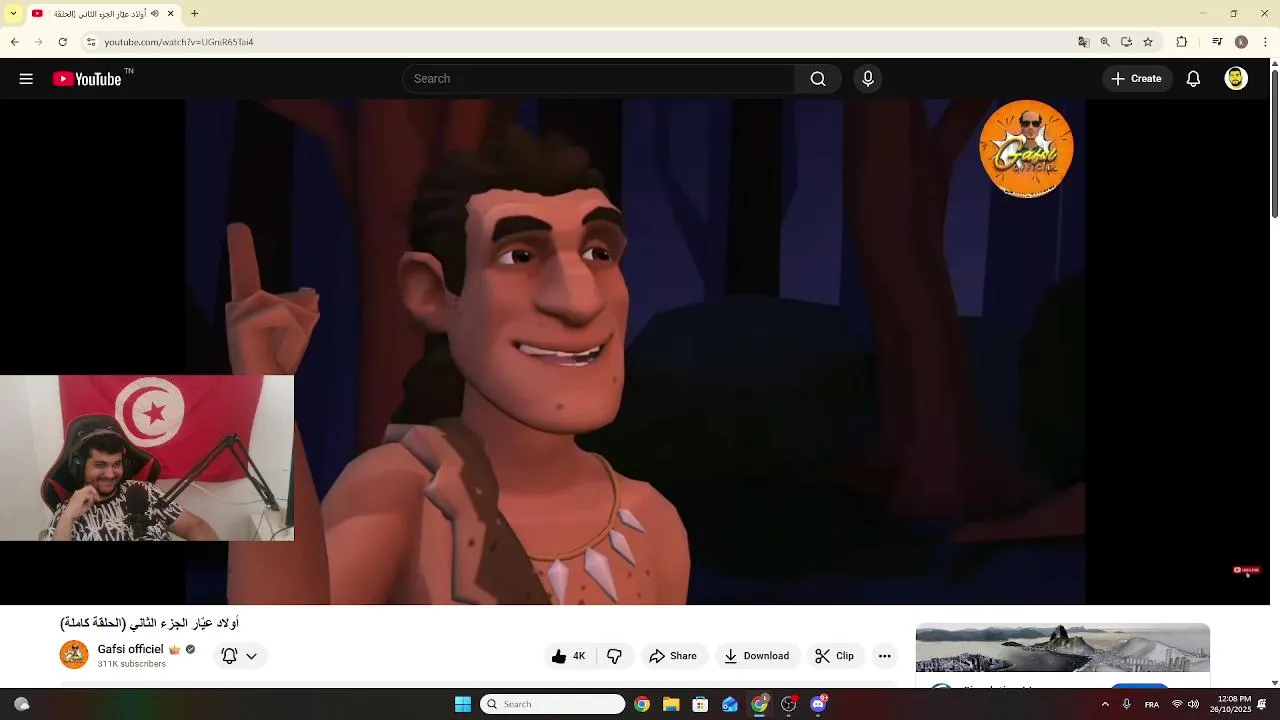Go back with browser back arrow
Viewport: 1280px width, 720px height.
tap(14, 42)
